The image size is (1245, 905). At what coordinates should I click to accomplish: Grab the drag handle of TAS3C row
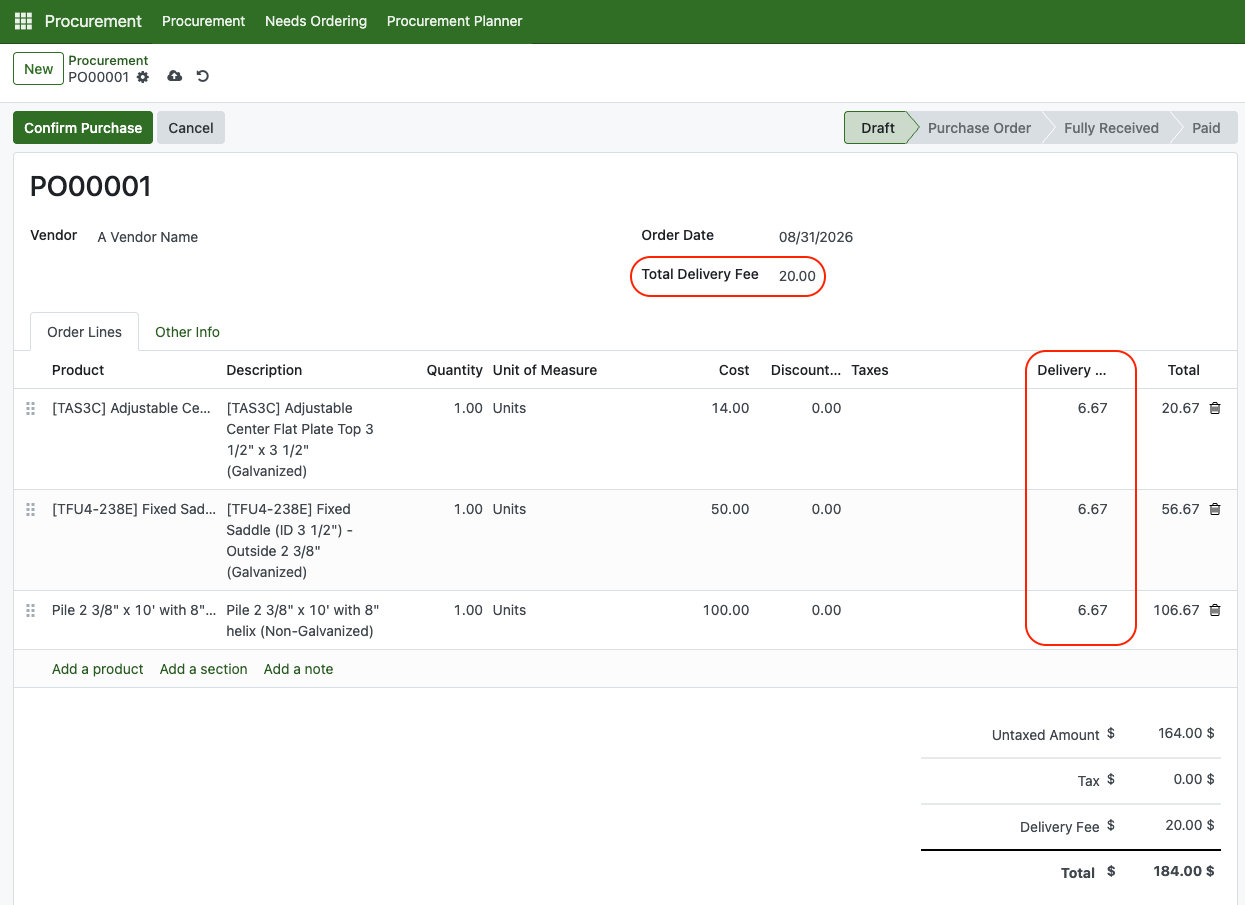pyautogui.click(x=31, y=408)
